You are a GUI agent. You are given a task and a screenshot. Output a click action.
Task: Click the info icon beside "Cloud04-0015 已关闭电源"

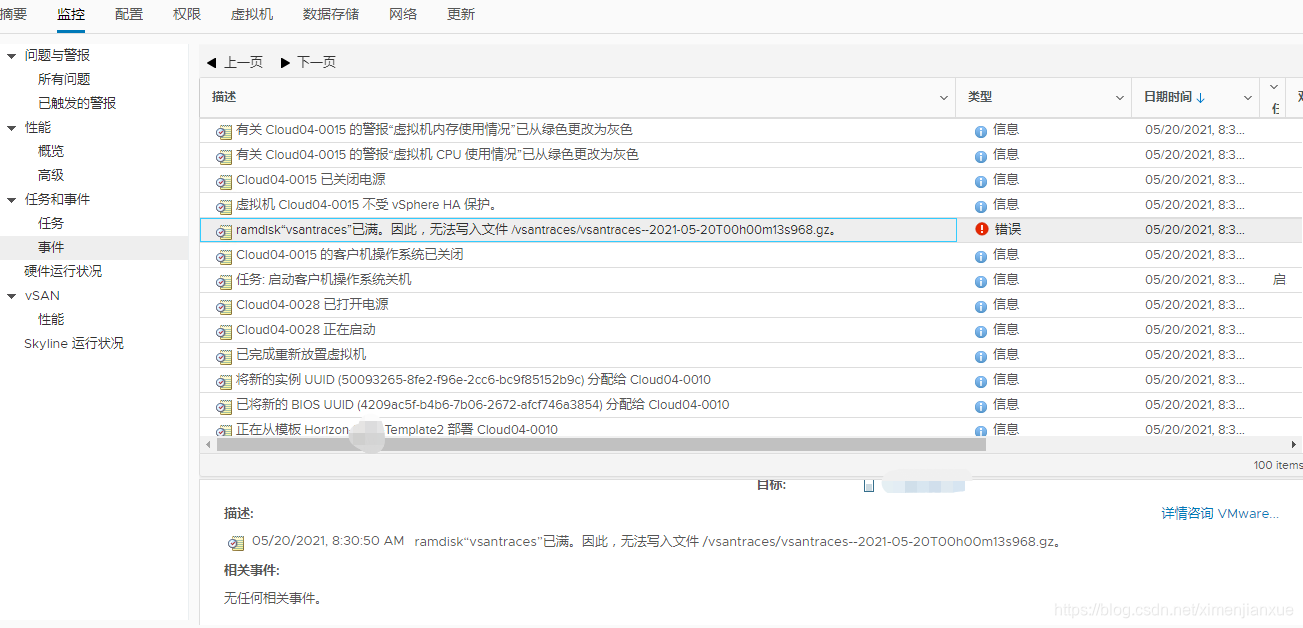point(980,180)
